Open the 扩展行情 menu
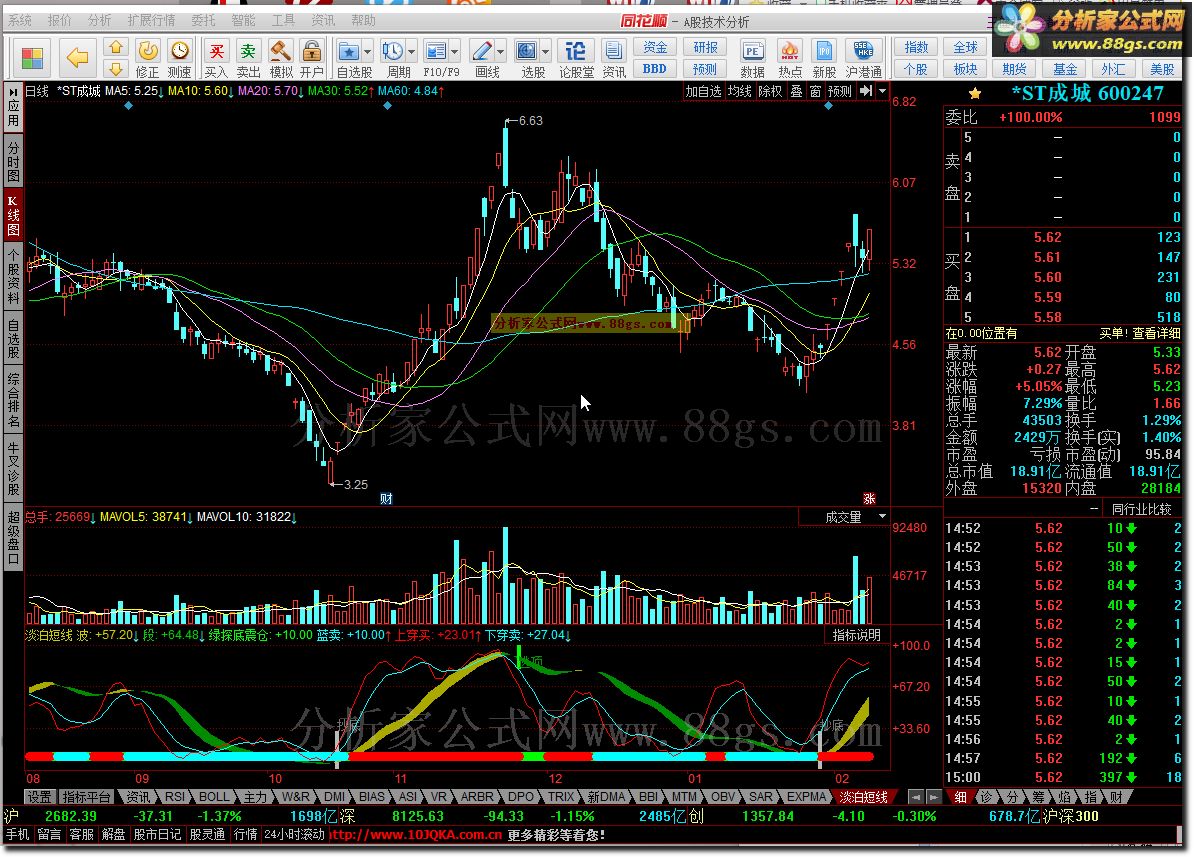Viewport: 1194px width, 857px height. point(151,20)
